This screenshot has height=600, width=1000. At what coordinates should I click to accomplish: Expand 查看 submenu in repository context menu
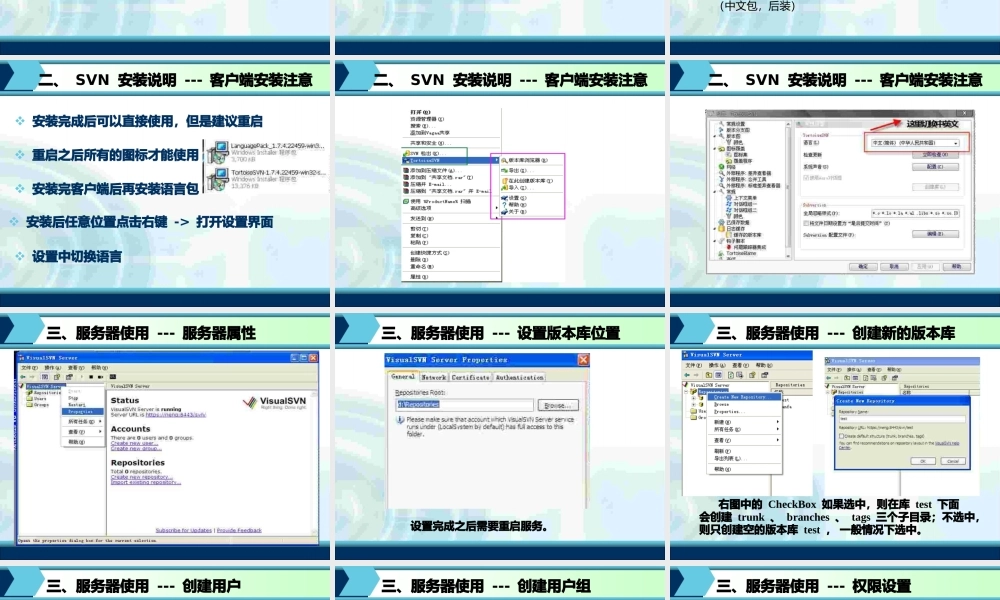(777, 439)
